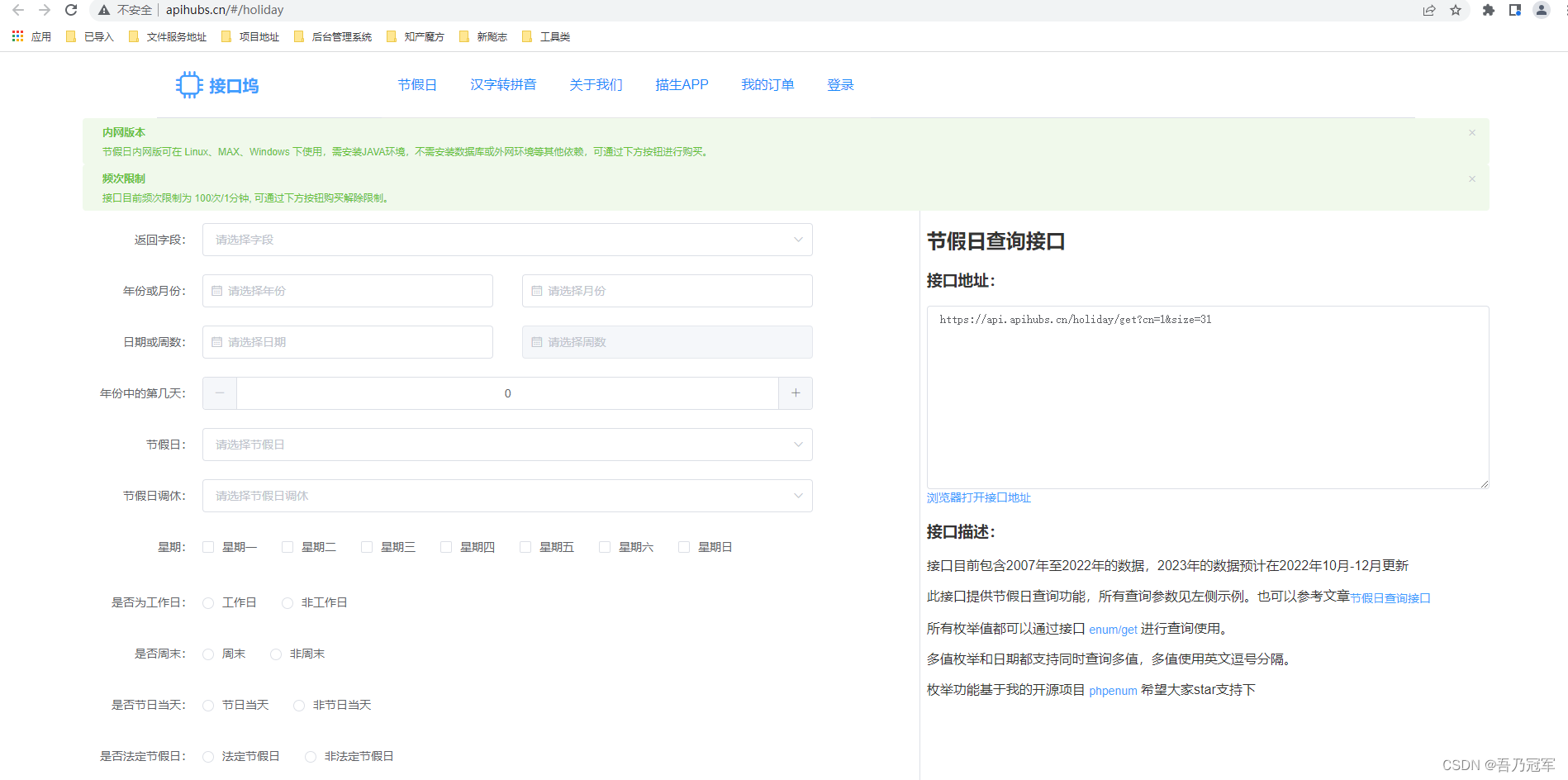Open 描生APP nav item

tap(682, 85)
